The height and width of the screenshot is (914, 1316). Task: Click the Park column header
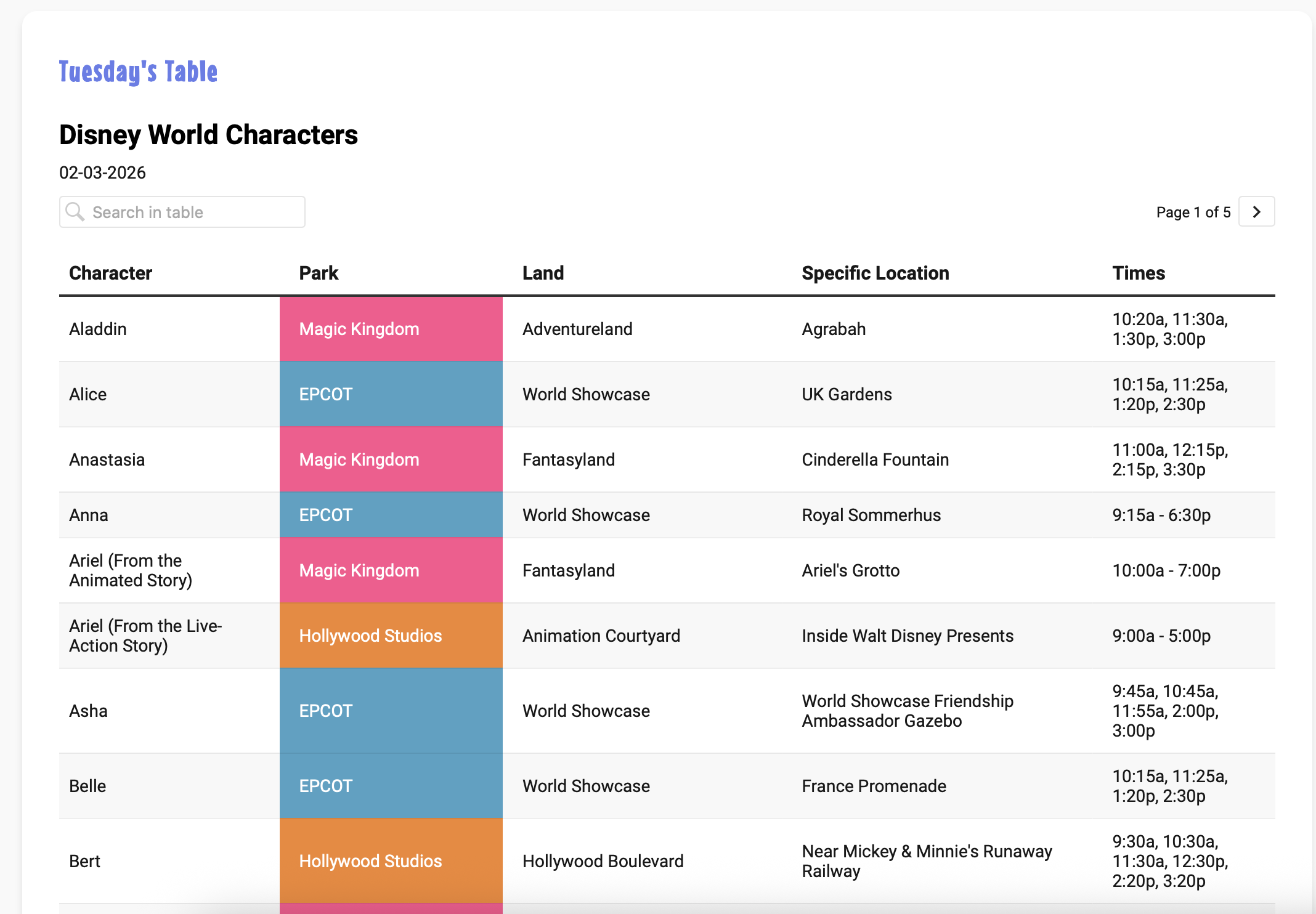[319, 273]
